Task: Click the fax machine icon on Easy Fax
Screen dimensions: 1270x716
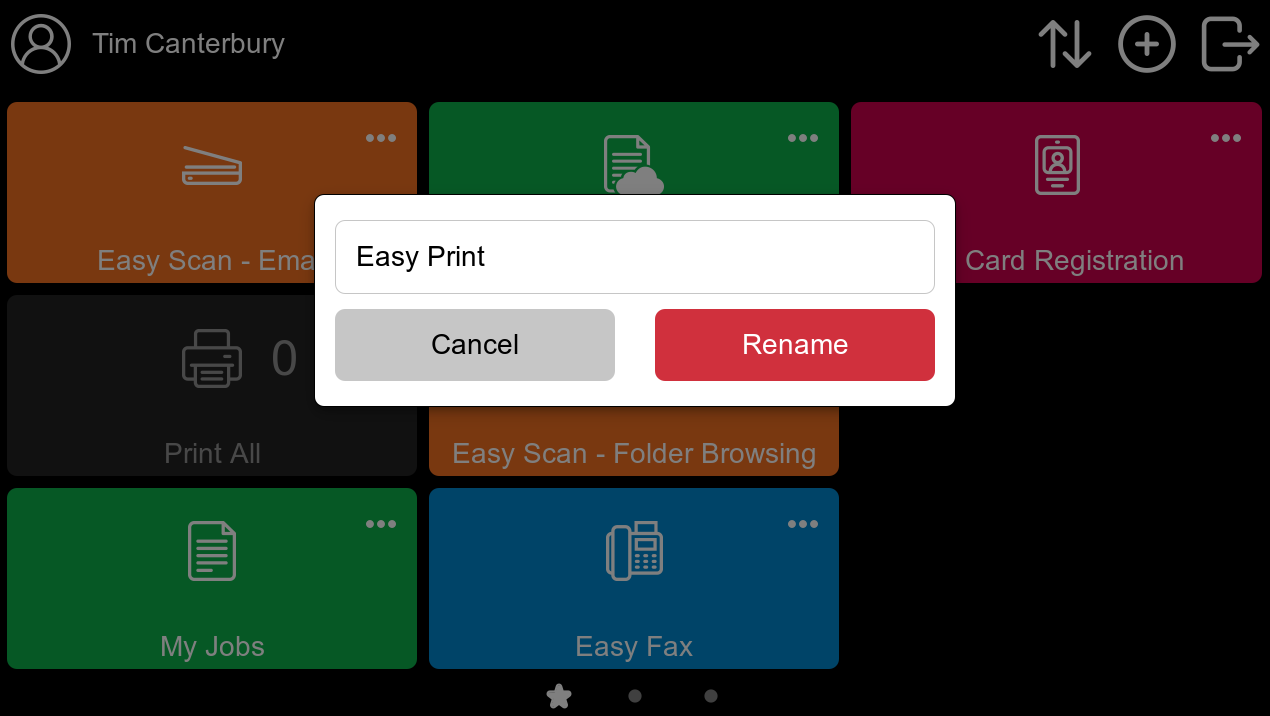Action: (x=634, y=551)
